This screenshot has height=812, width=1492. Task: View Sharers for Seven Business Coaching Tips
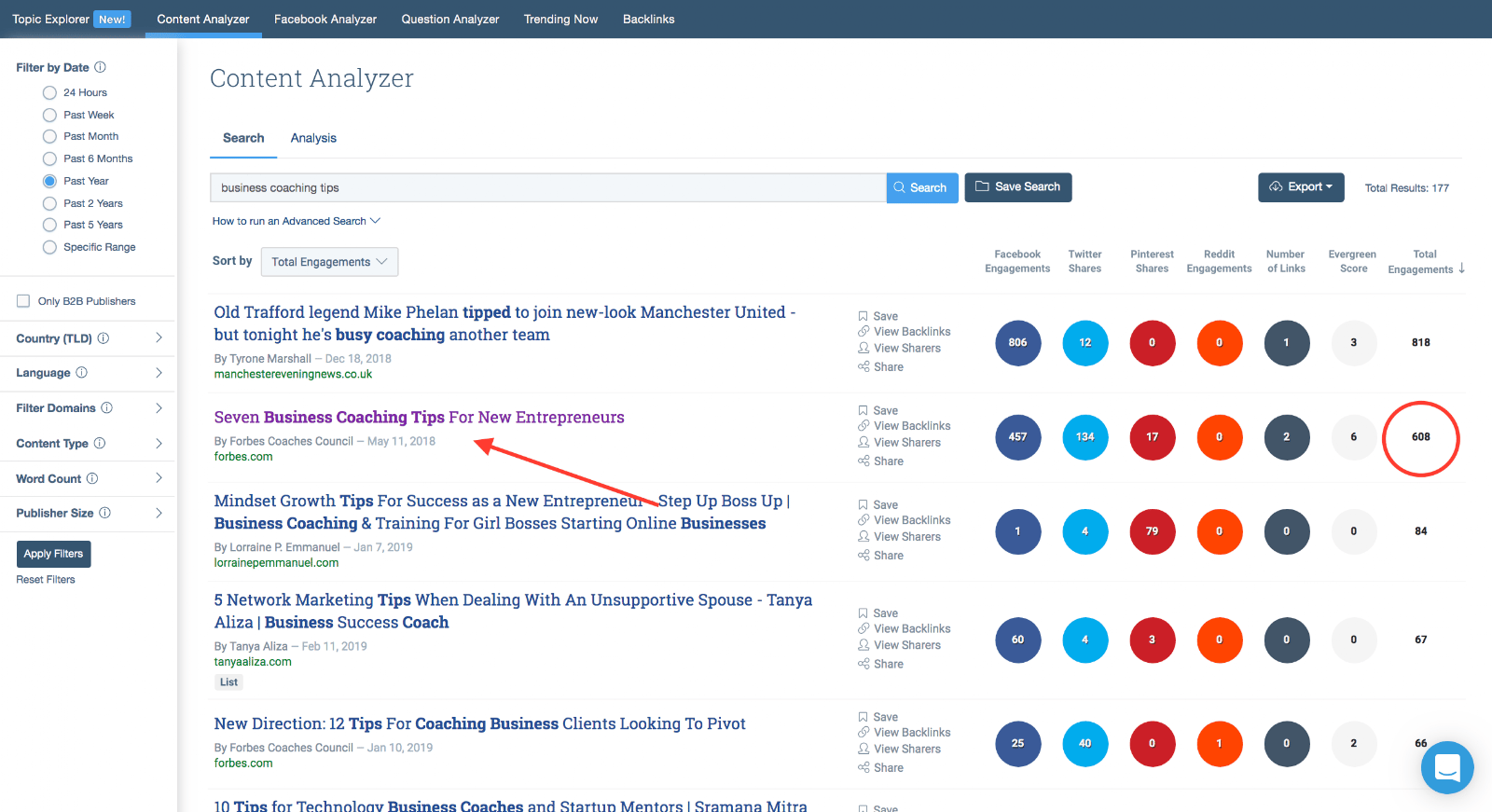coord(900,443)
